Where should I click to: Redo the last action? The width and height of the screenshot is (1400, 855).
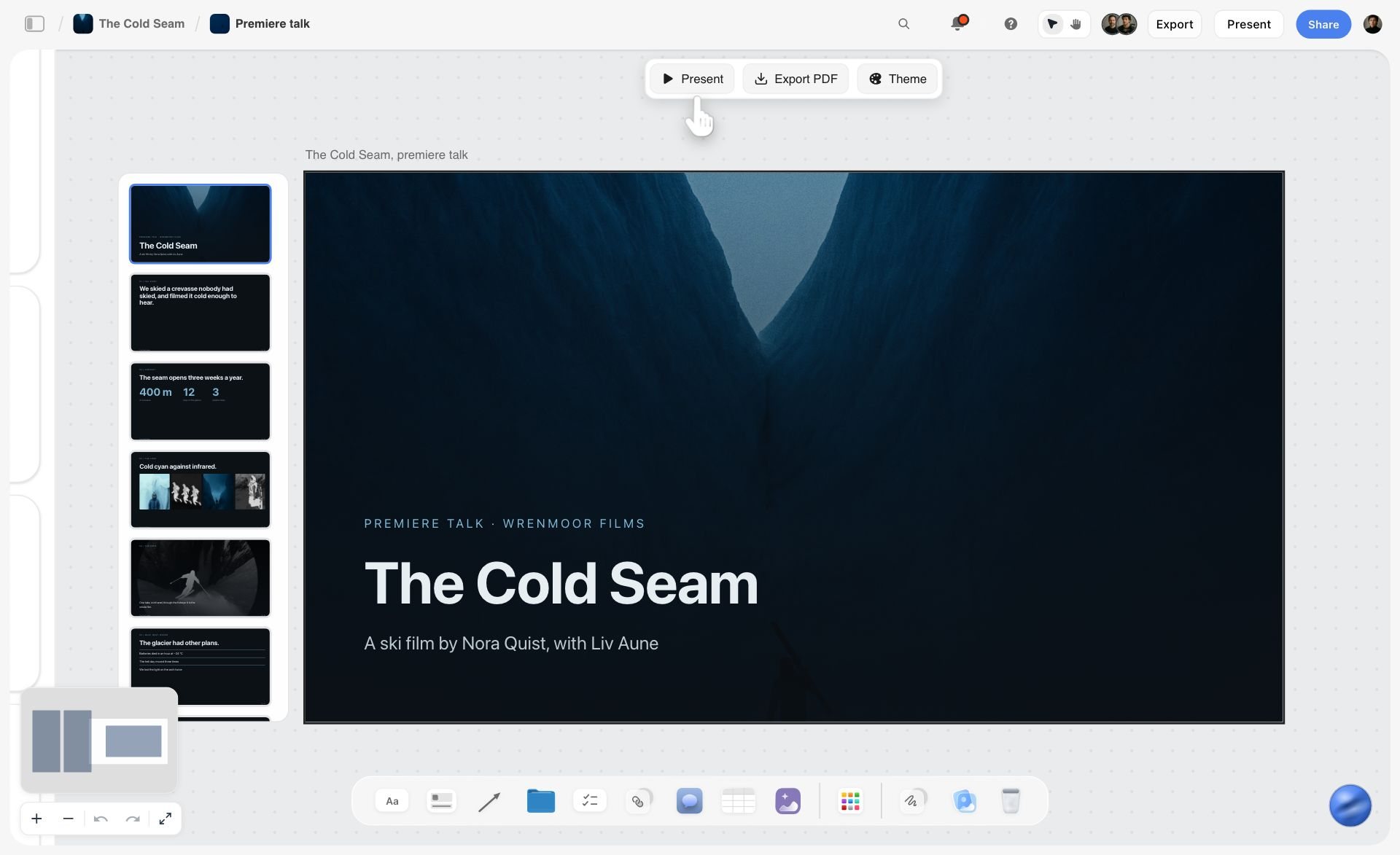click(133, 819)
